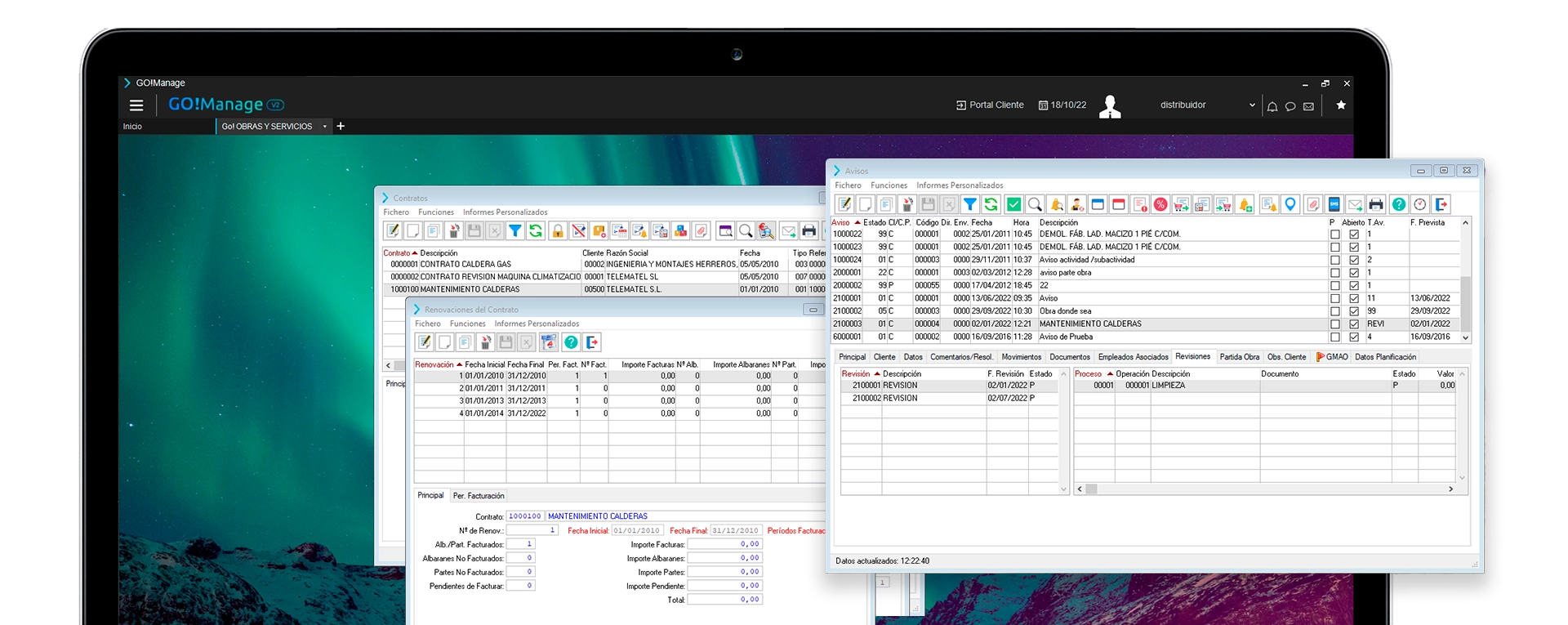Open Go! OBRAS Y SERVICIOS tab dropdown arrow
Image resolution: width=1568 pixels, height=625 pixels.
[325, 127]
